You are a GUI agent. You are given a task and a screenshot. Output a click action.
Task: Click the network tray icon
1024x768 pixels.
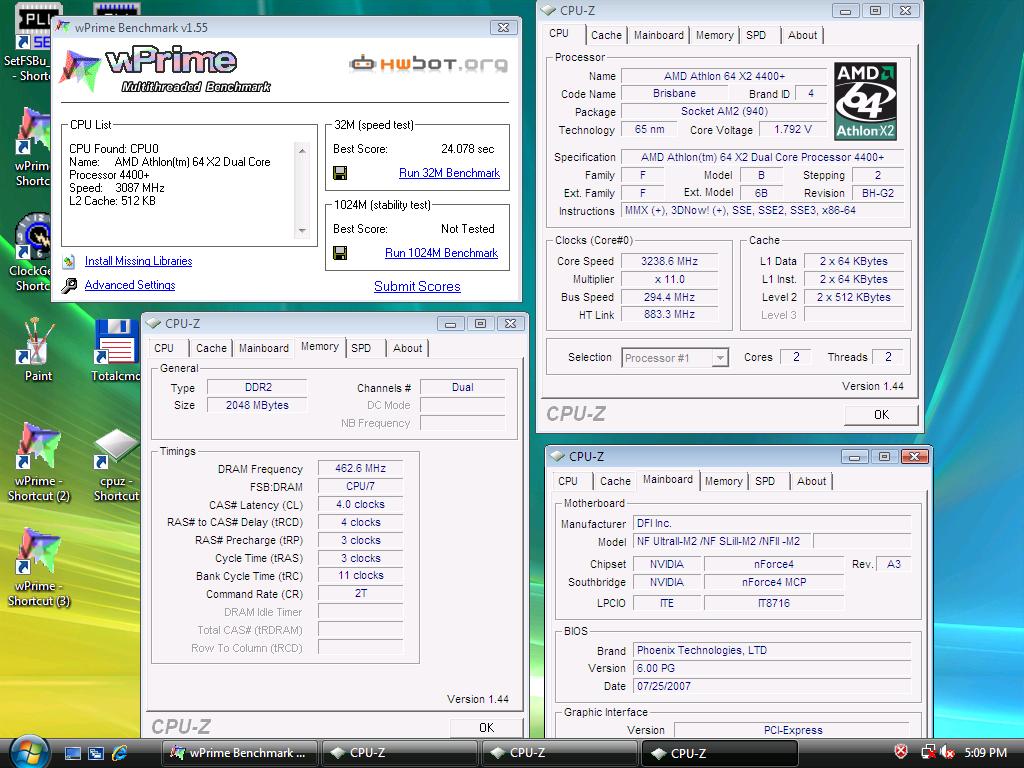click(x=928, y=752)
